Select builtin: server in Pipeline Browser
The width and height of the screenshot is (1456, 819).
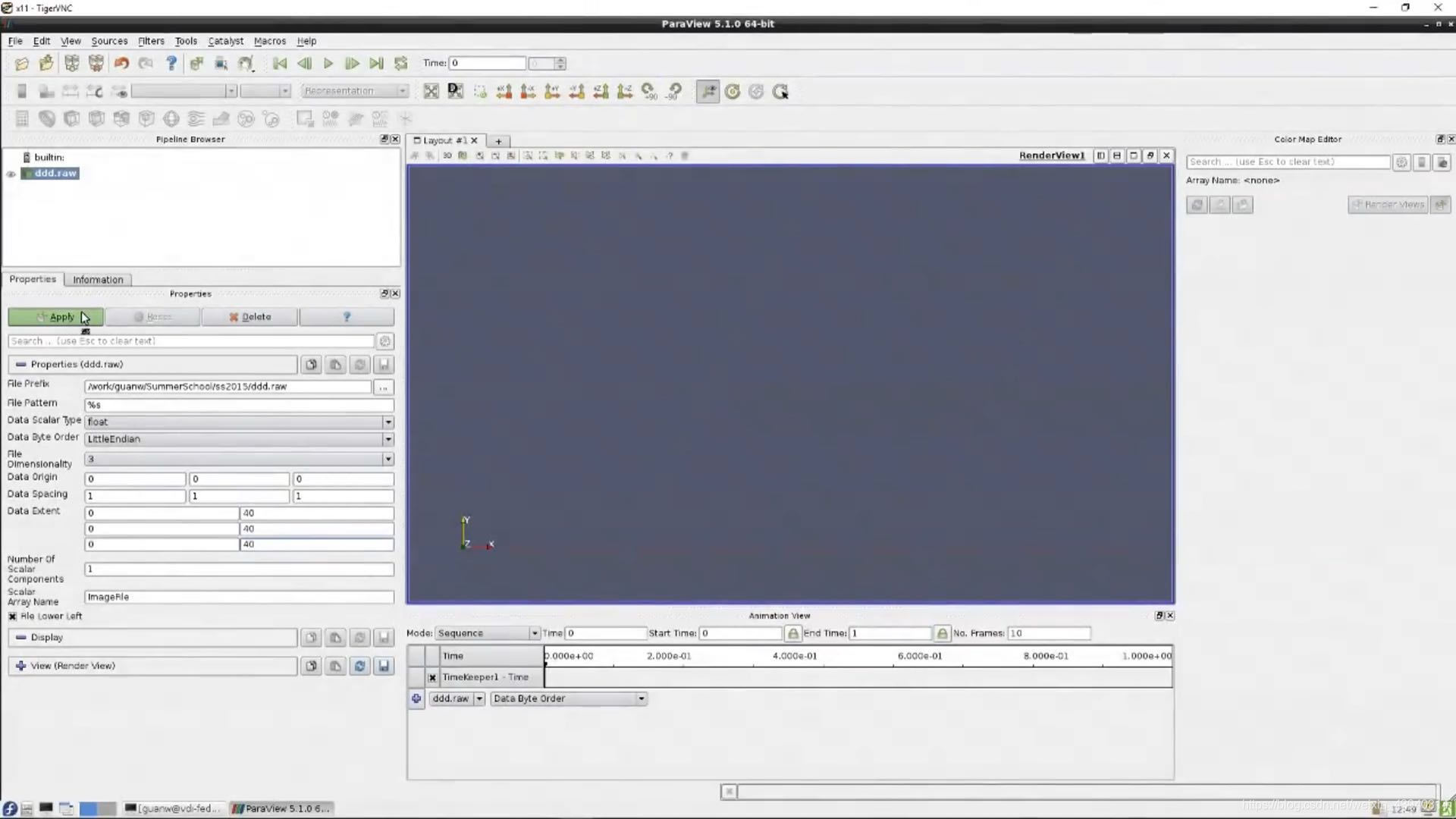[x=49, y=158]
